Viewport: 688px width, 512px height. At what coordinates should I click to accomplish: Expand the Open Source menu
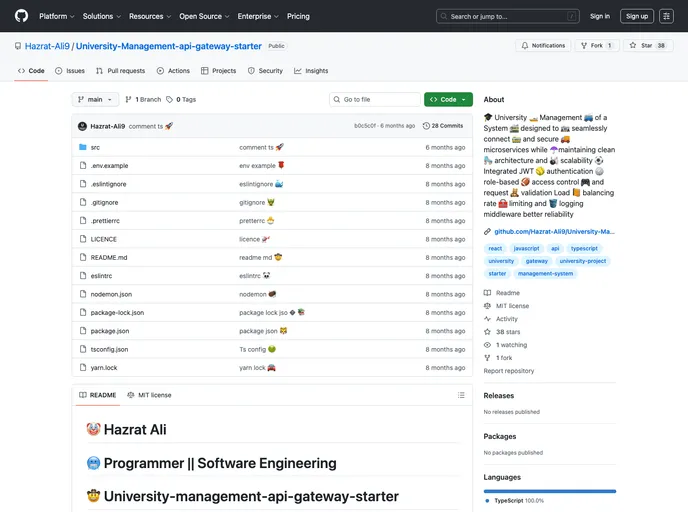point(204,16)
